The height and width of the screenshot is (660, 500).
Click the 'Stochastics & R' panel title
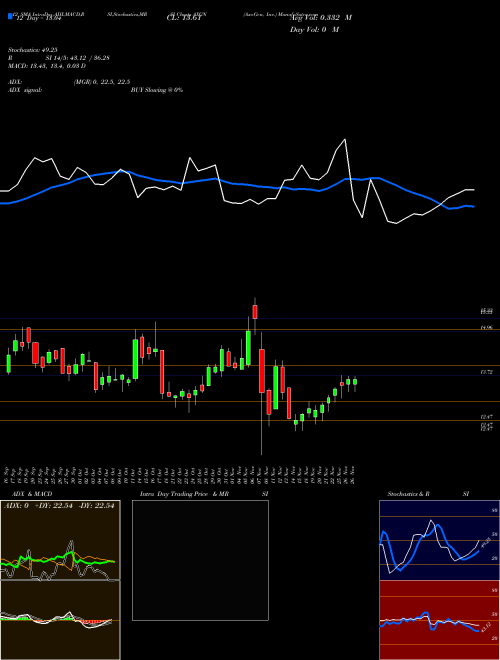tap(409, 494)
